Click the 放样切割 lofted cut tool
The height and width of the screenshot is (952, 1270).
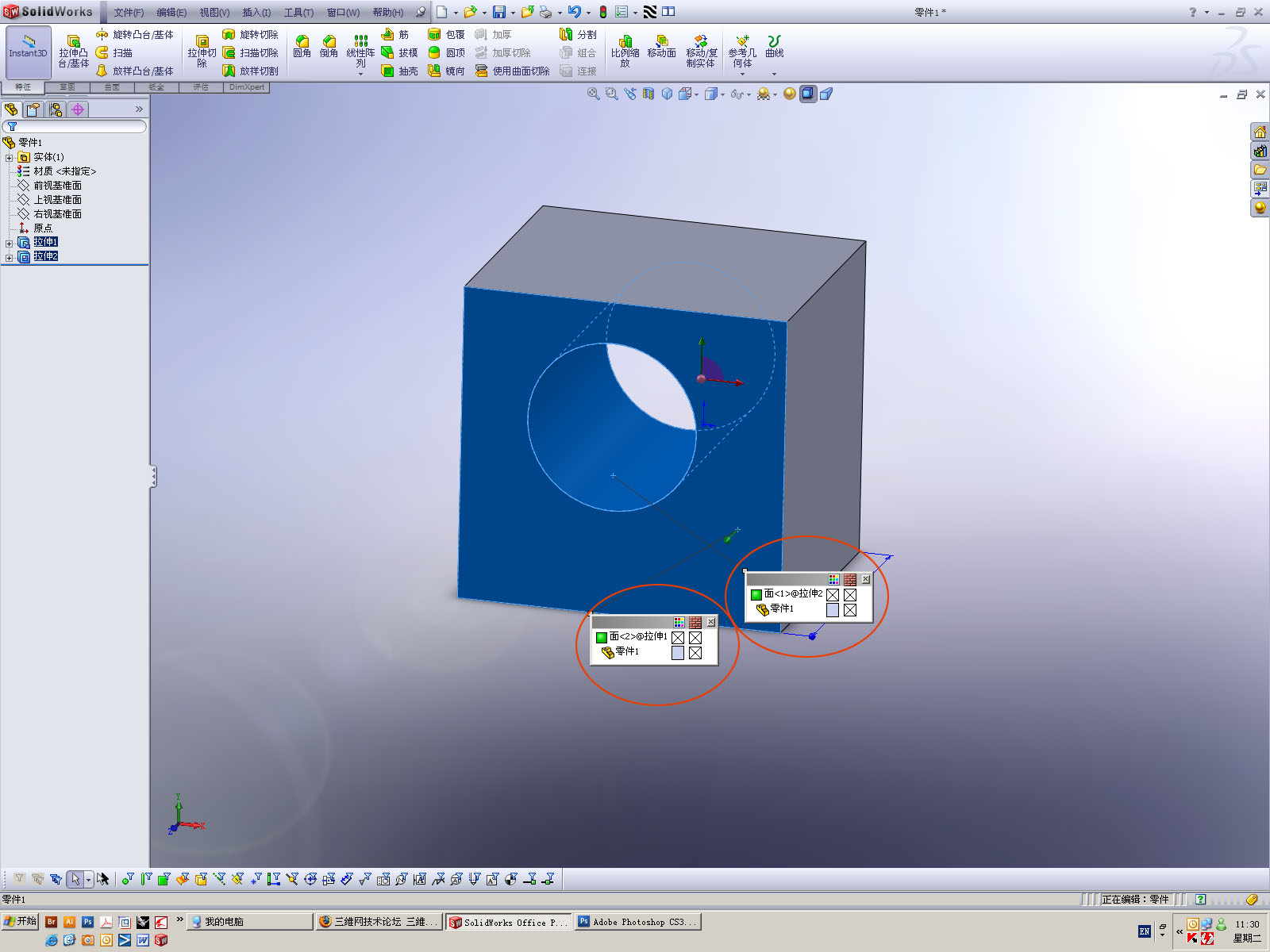point(250,71)
